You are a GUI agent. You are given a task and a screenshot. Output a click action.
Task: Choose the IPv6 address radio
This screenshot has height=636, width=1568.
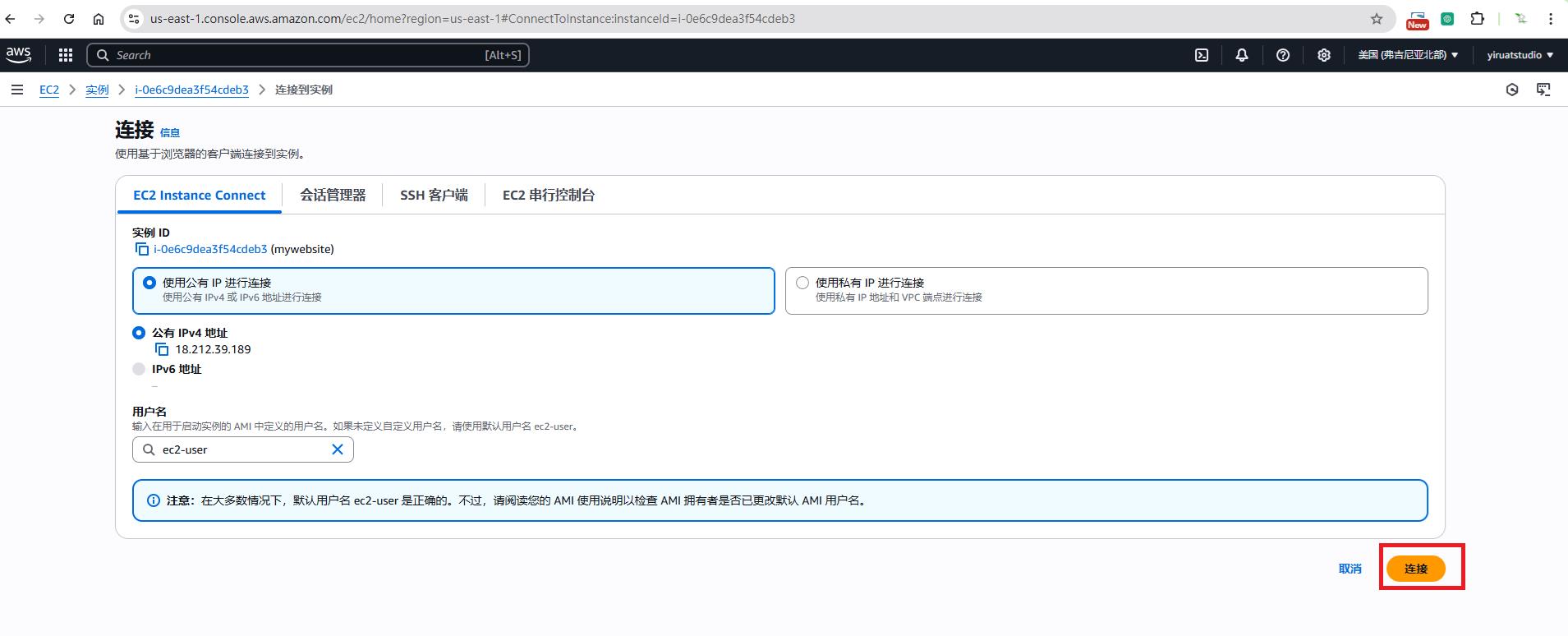139,369
